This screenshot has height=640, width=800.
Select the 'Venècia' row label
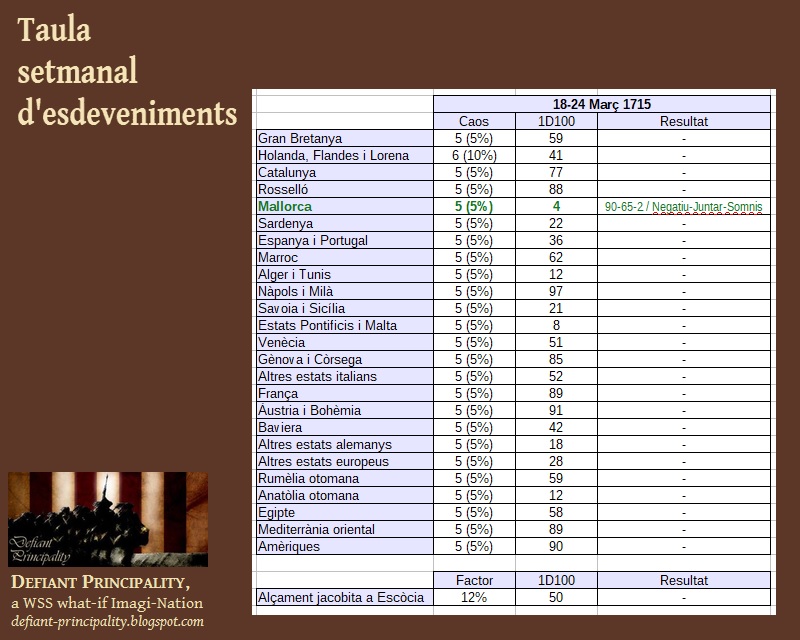(344, 342)
